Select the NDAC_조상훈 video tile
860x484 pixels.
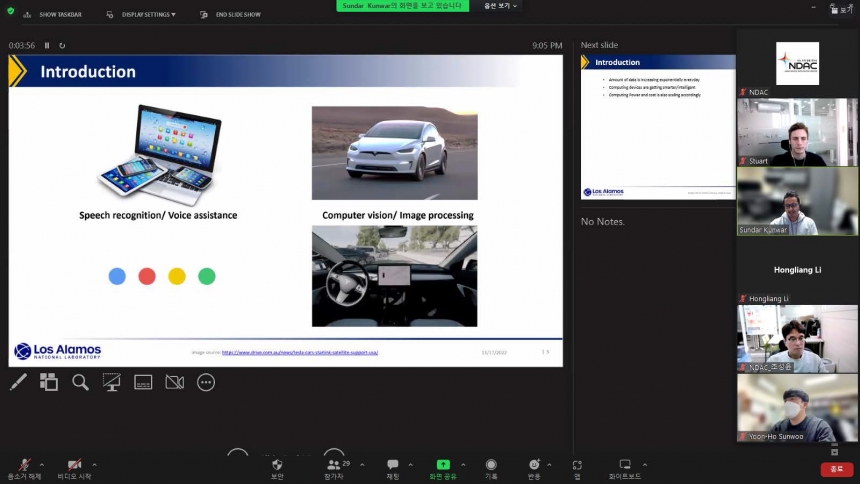797,339
